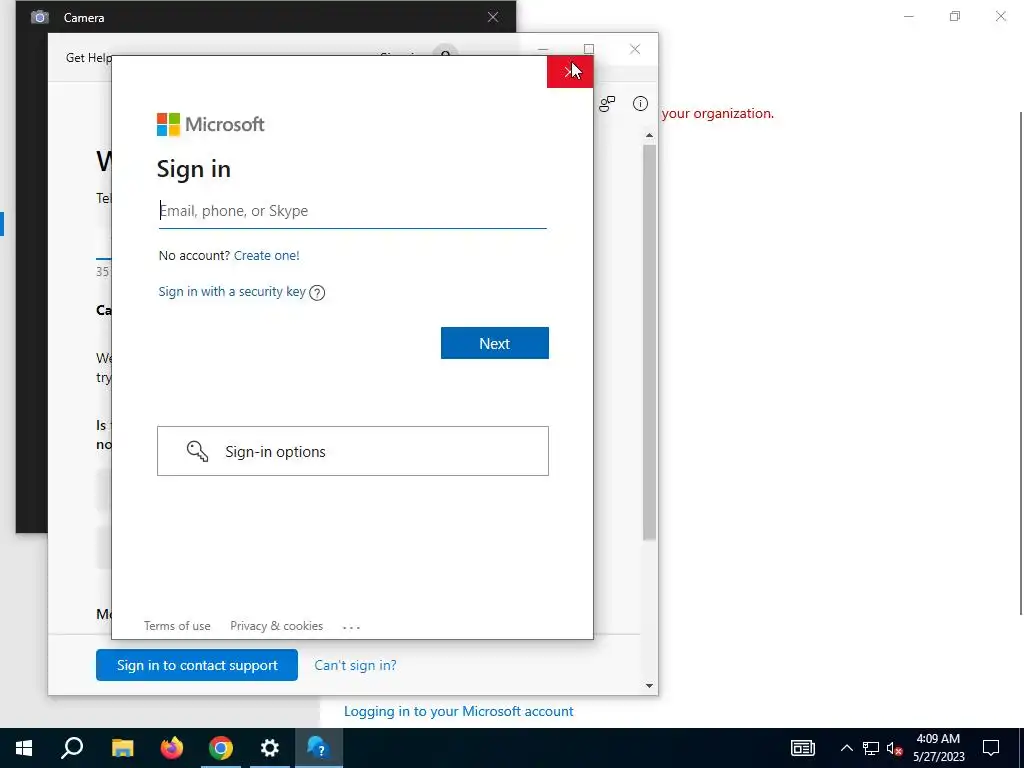This screenshot has width=1024, height=768.
Task: Click Get Help scrollbar down arrow
Action: tap(649, 685)
